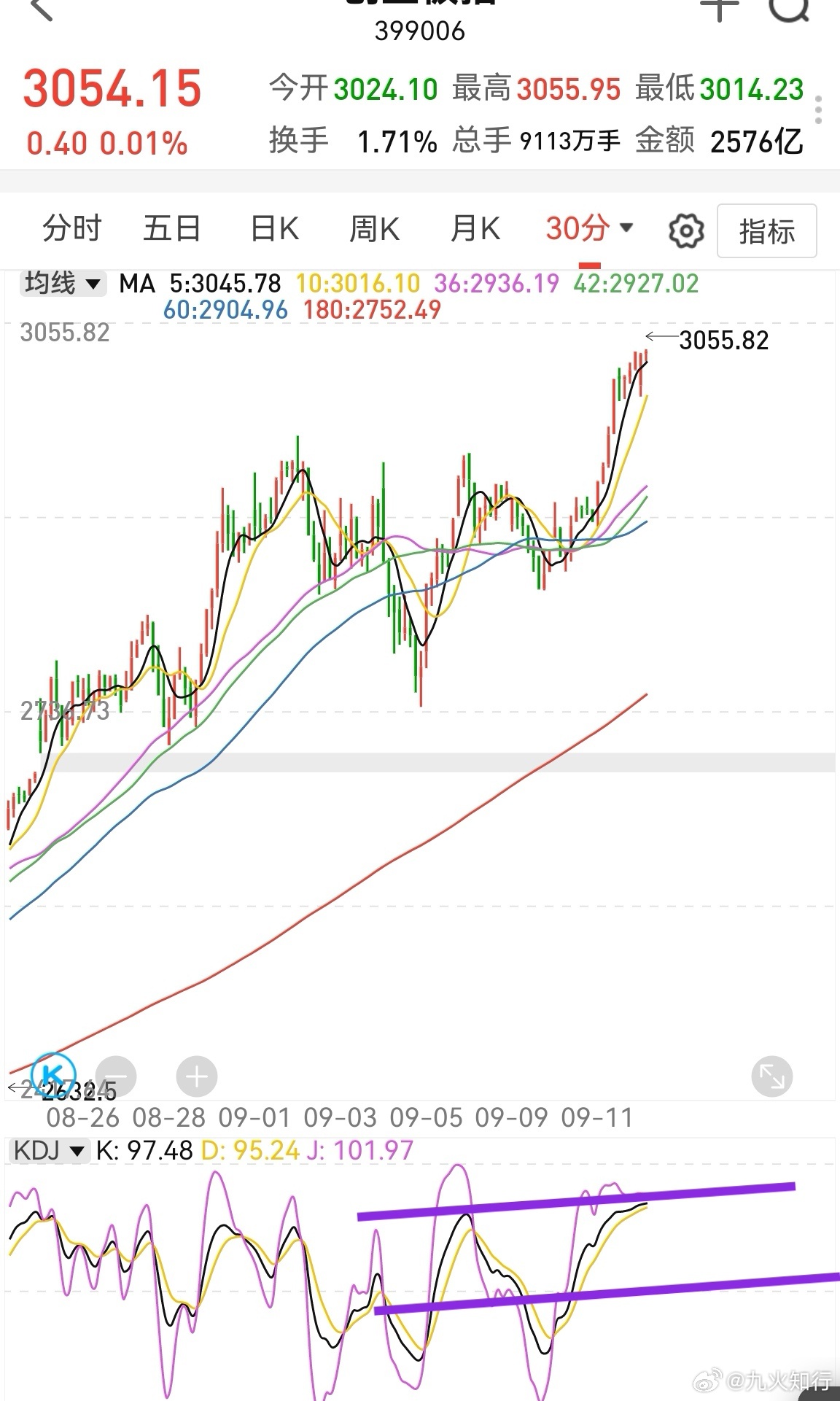Zoom in chart with plus icon
The height and width of the screenshot is (1401, 840).
click(x=197, y=1076)
